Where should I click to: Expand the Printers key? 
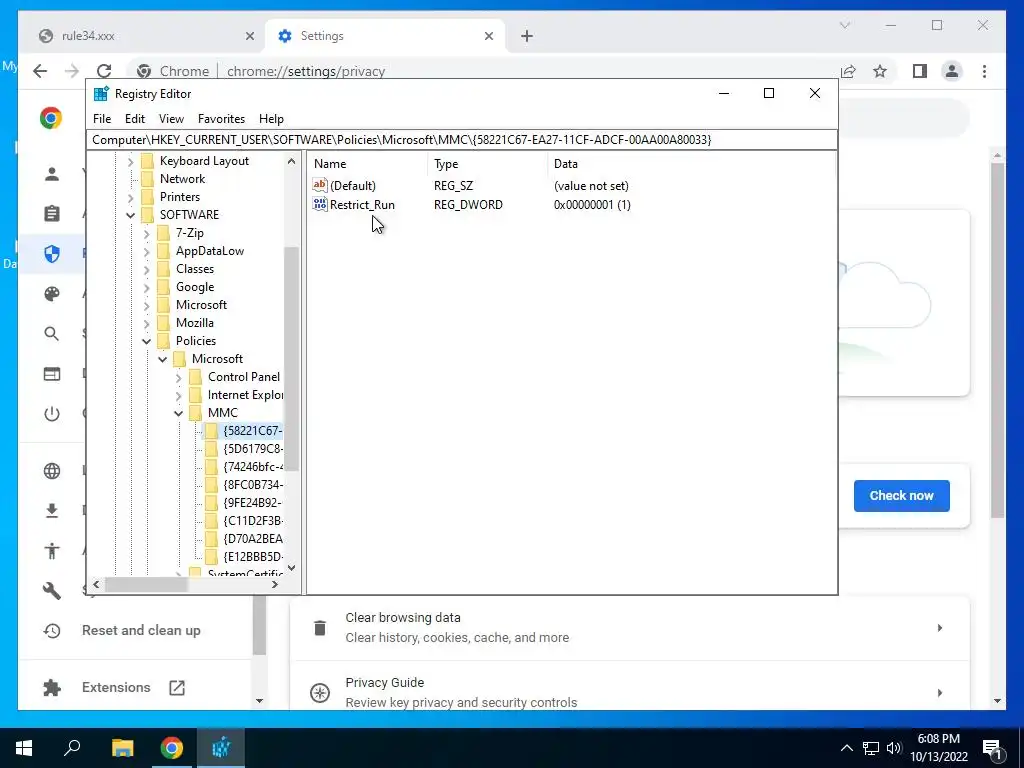[x=131, y=197]
